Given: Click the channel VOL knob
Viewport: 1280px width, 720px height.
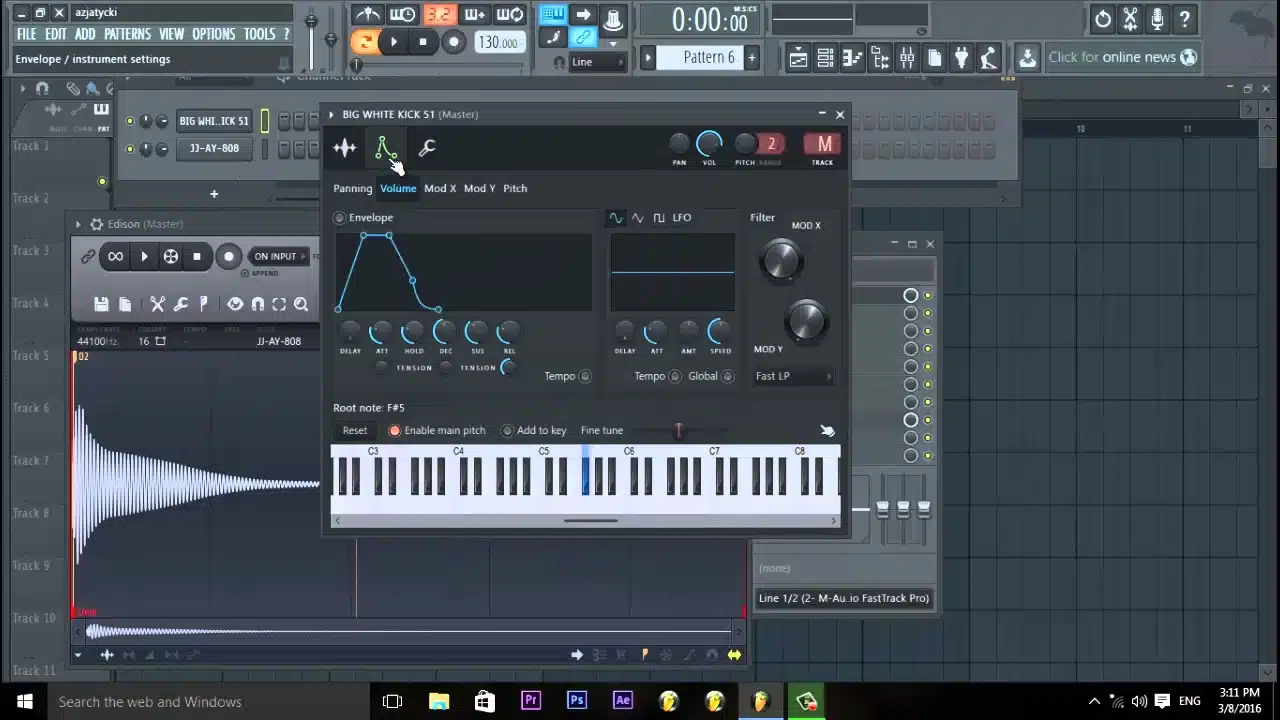Looking at the screenshot, I should click(709, 145).
